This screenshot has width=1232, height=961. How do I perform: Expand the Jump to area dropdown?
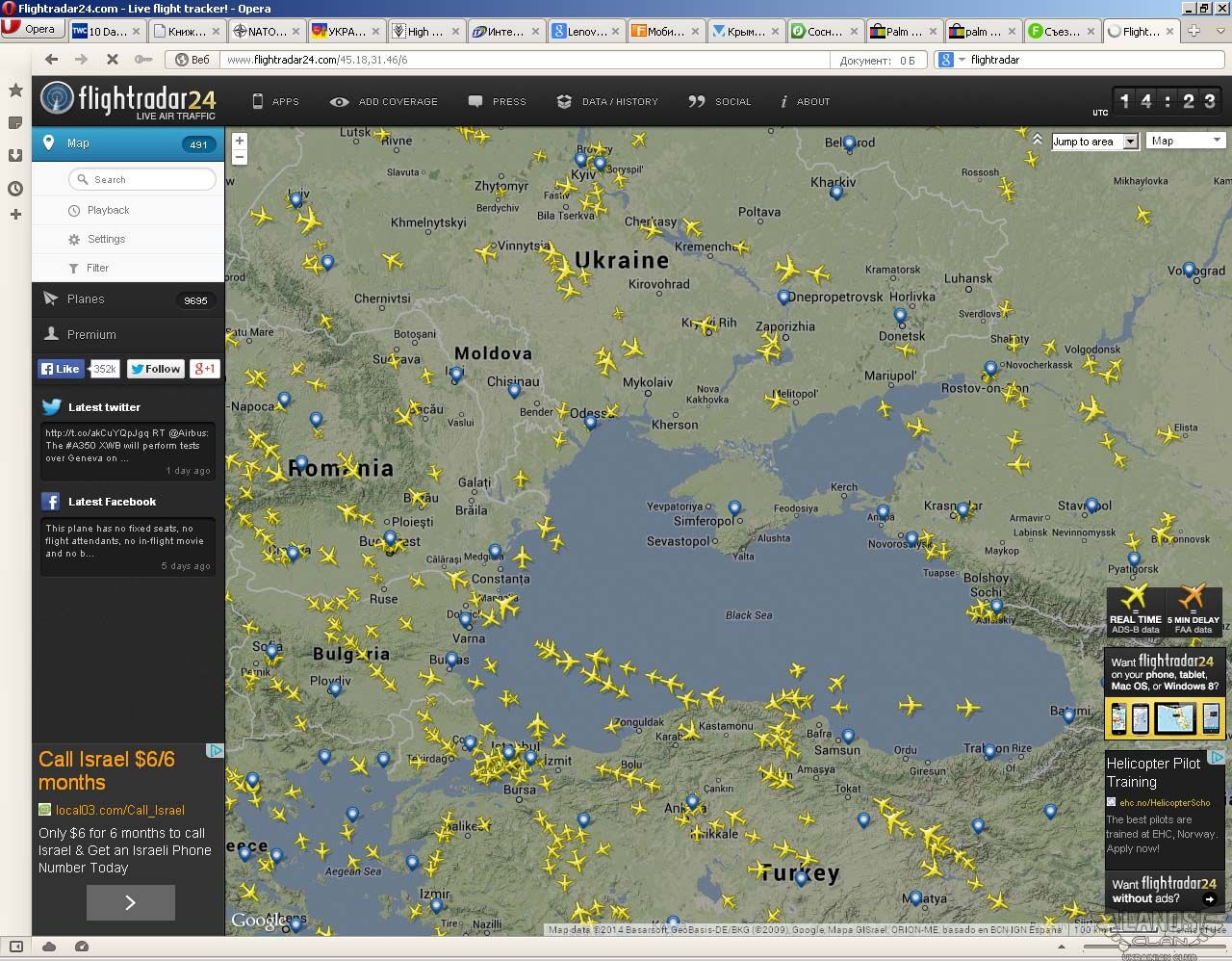pyautogui.click(x=1131, y=142)
